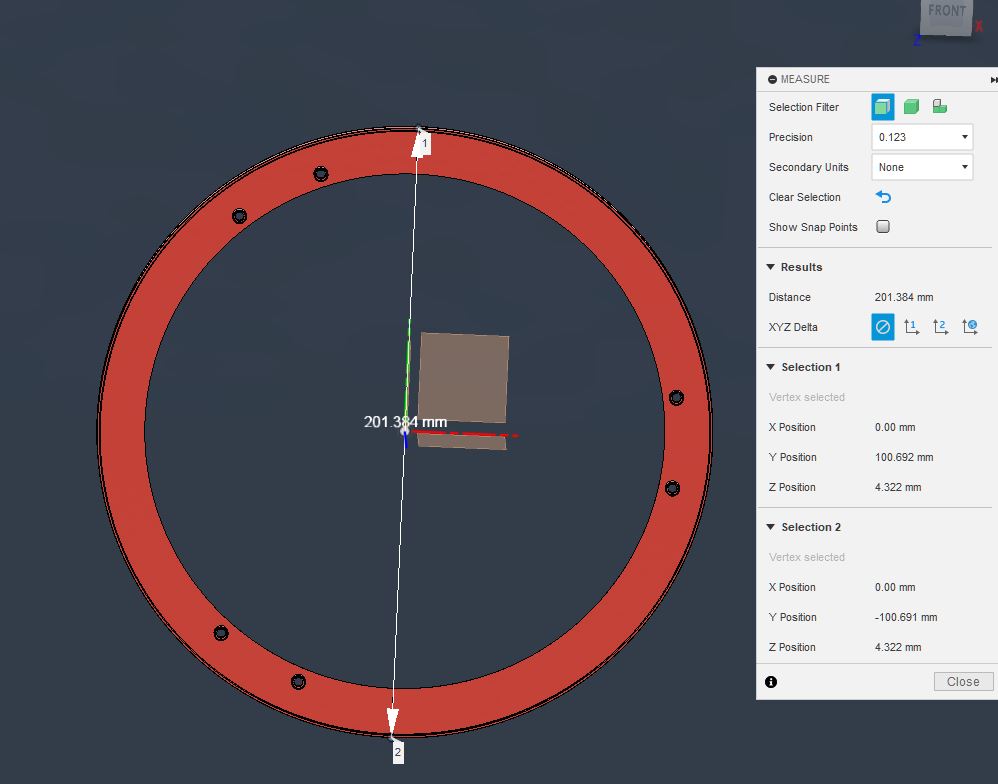Collapse the Results section
Screen dimensions: 998x784
[771, 267]
